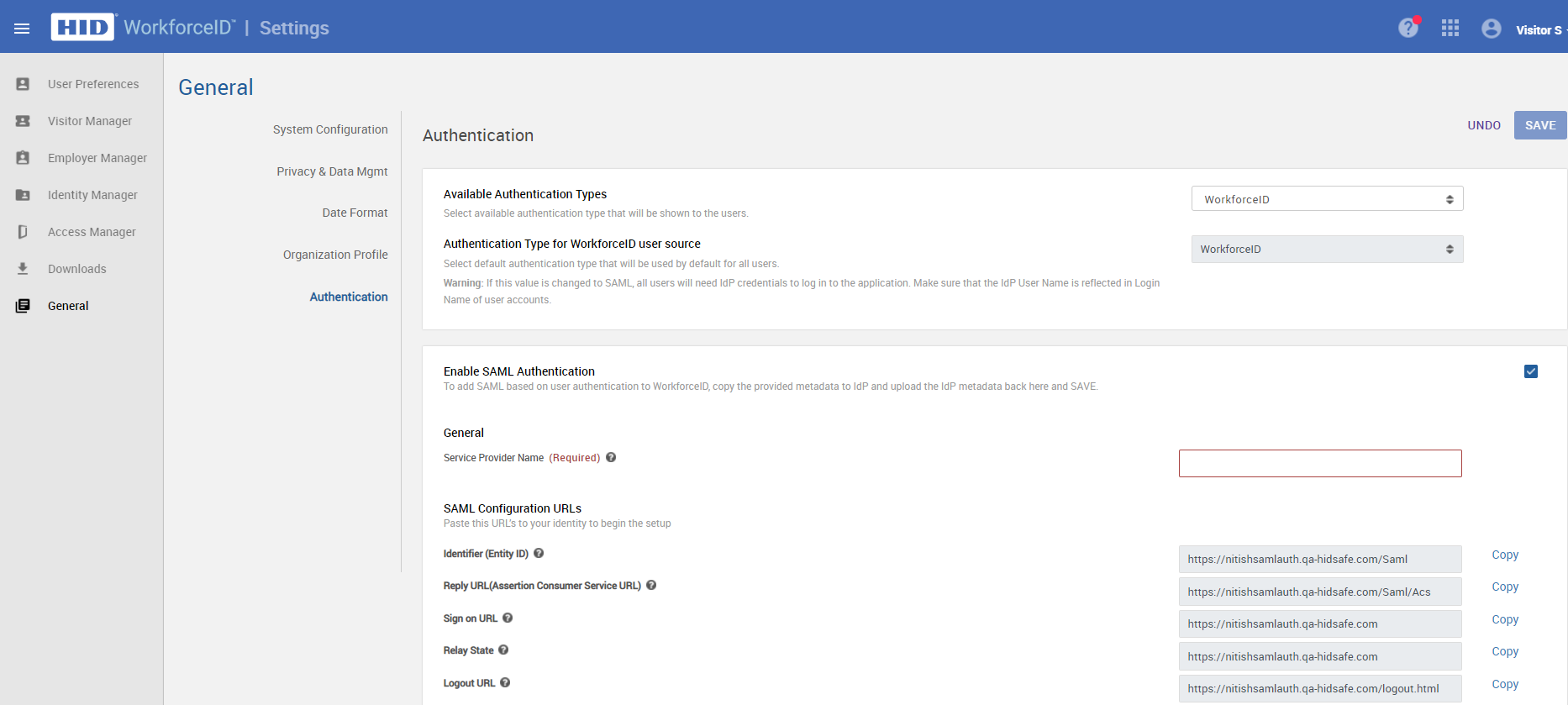Copy the Logout URL
The width and height of the screenshot is (1568, 705).
tap(1505, 684)
